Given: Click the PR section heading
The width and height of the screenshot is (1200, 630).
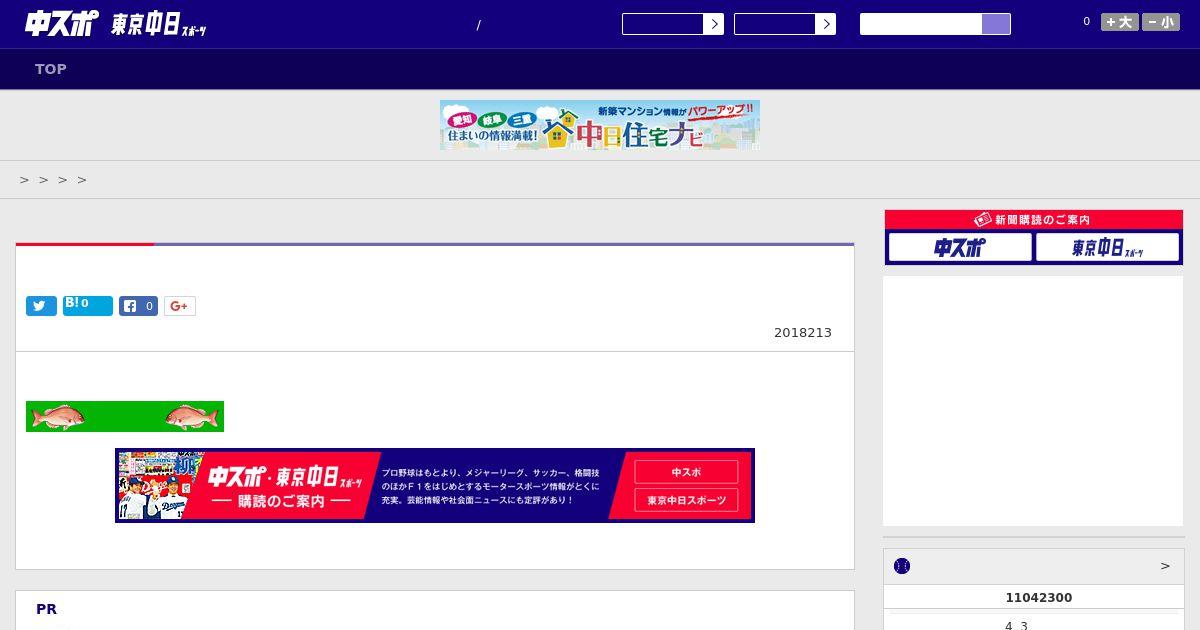Looking at the screenshot, I should click(46, 609).
